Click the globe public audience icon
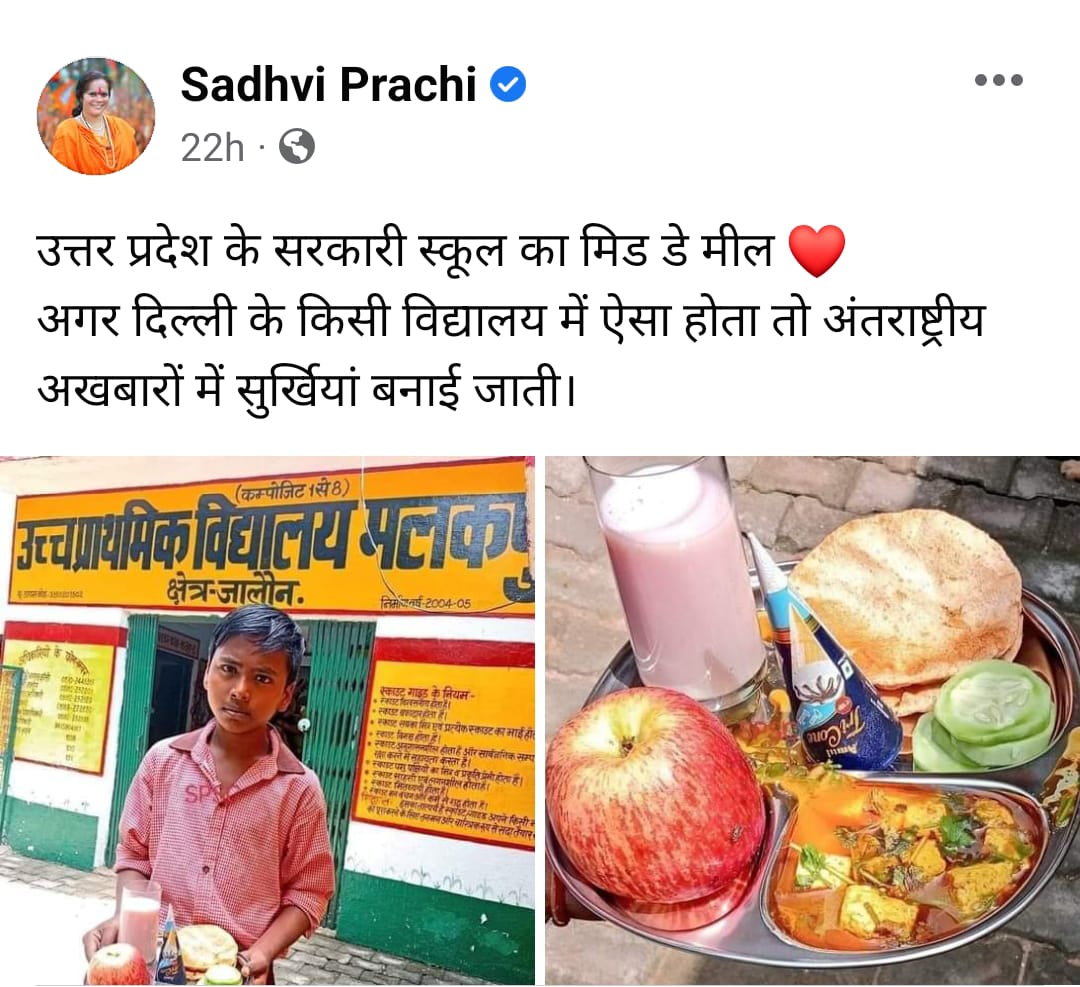 [297, 147]
